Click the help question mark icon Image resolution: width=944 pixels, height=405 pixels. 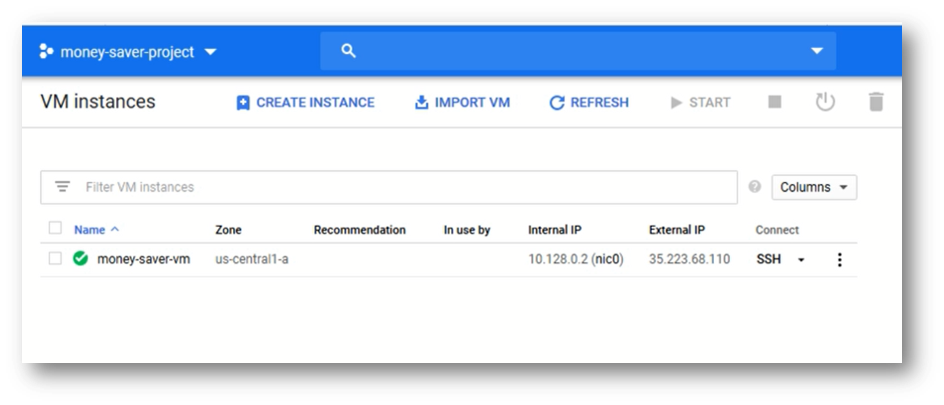(x=754, y=187)
